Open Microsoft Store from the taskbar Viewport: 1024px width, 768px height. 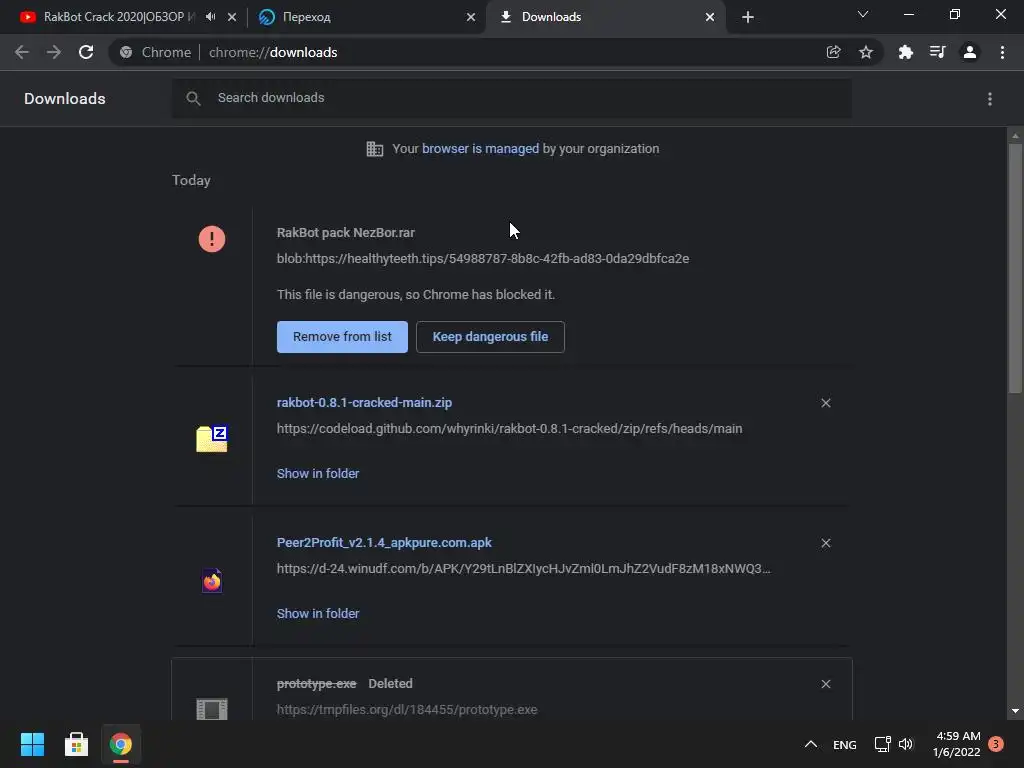[x=76, y=744]
